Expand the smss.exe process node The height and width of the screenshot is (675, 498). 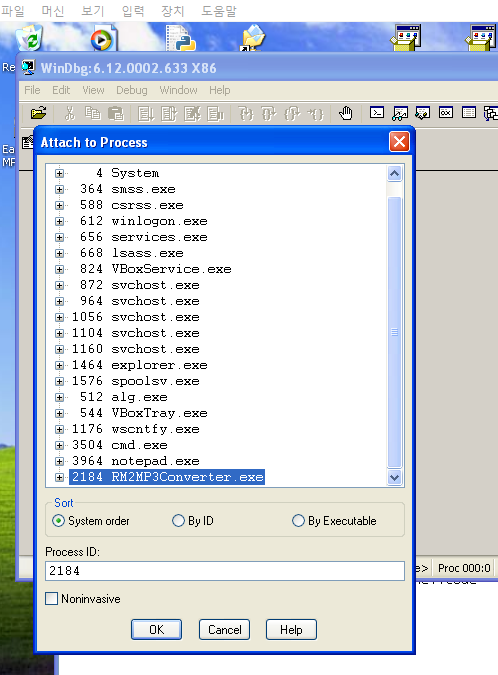pos(59,189)
